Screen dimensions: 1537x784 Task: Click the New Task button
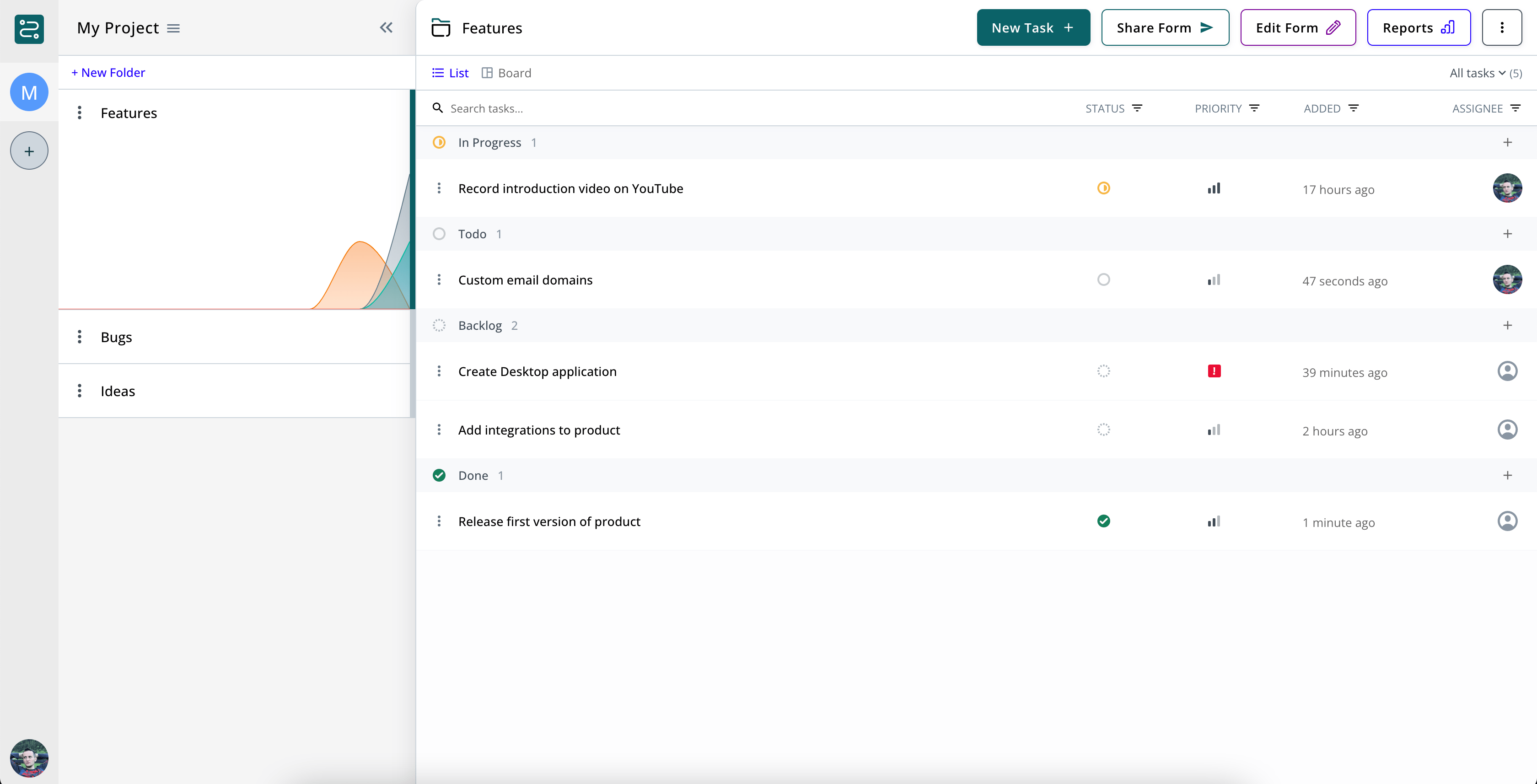pyautogui.click(x=1033, y=27)
